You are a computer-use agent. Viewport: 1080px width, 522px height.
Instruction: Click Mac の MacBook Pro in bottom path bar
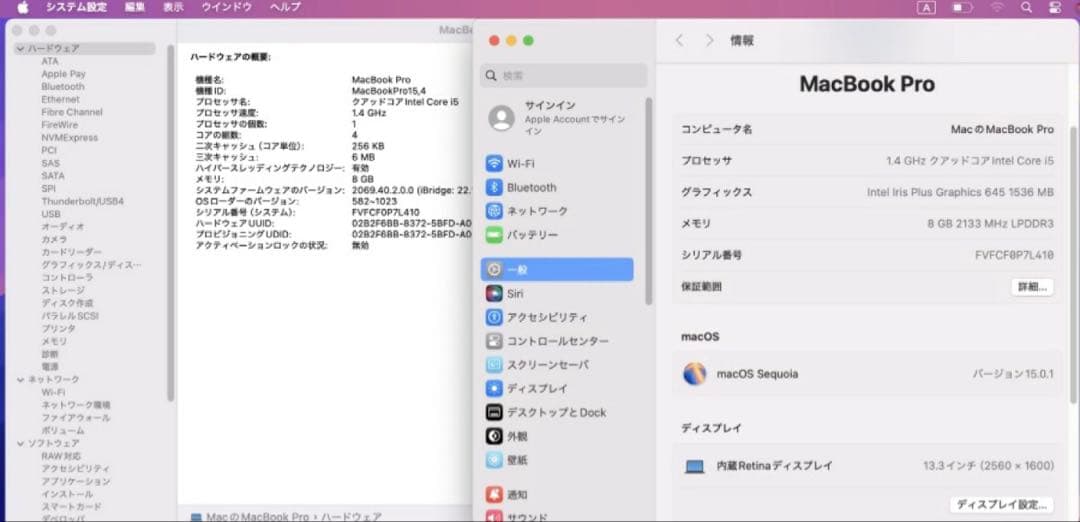[x=258, y=516]
